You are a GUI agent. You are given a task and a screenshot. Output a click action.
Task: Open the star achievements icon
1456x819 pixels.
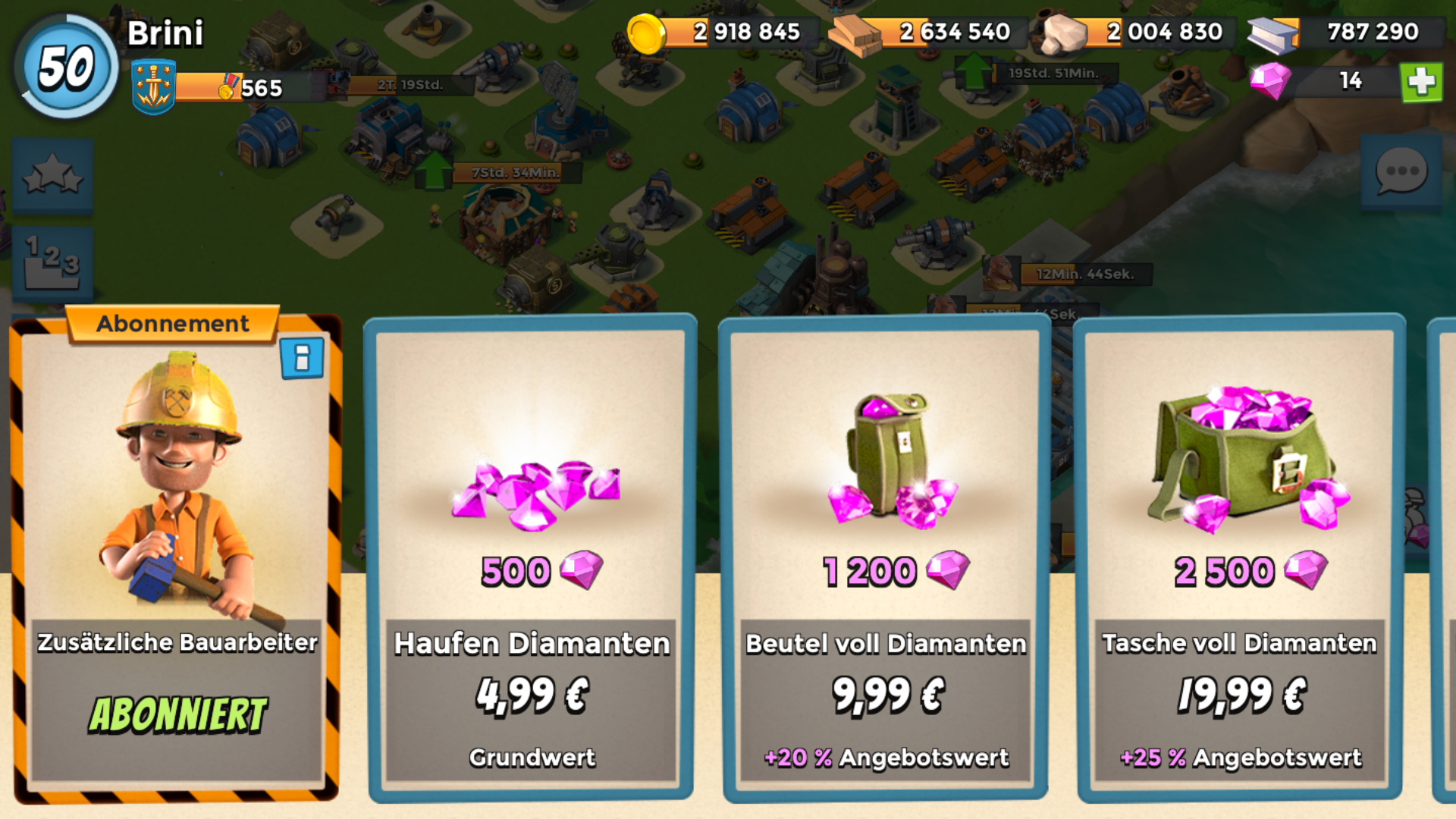(x=52, y=175)
